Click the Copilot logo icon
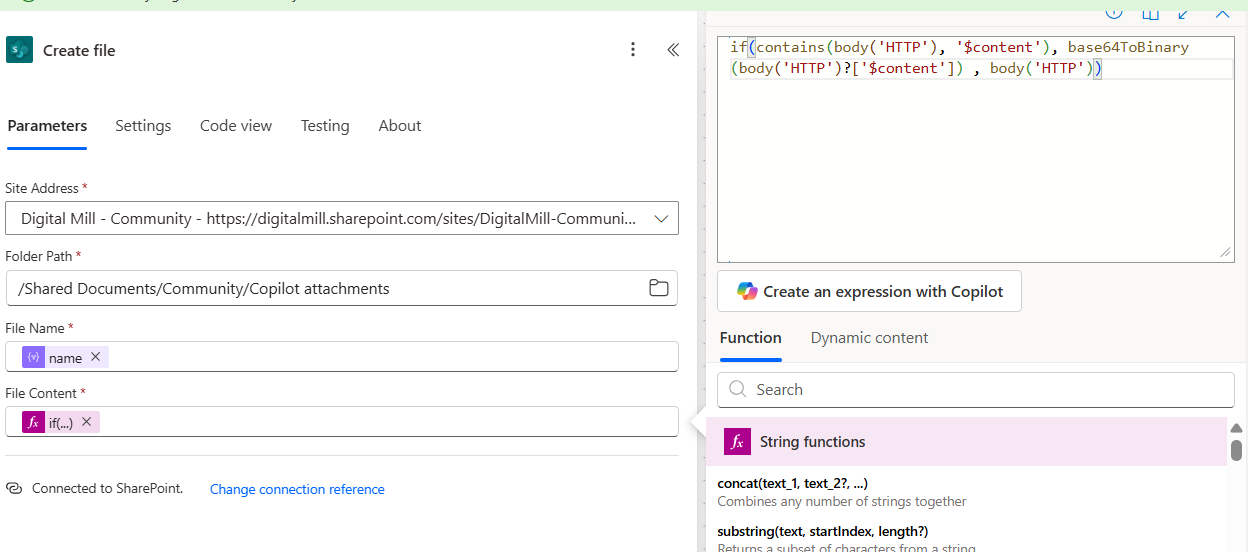1248x552 pixels. click(747, 291)
